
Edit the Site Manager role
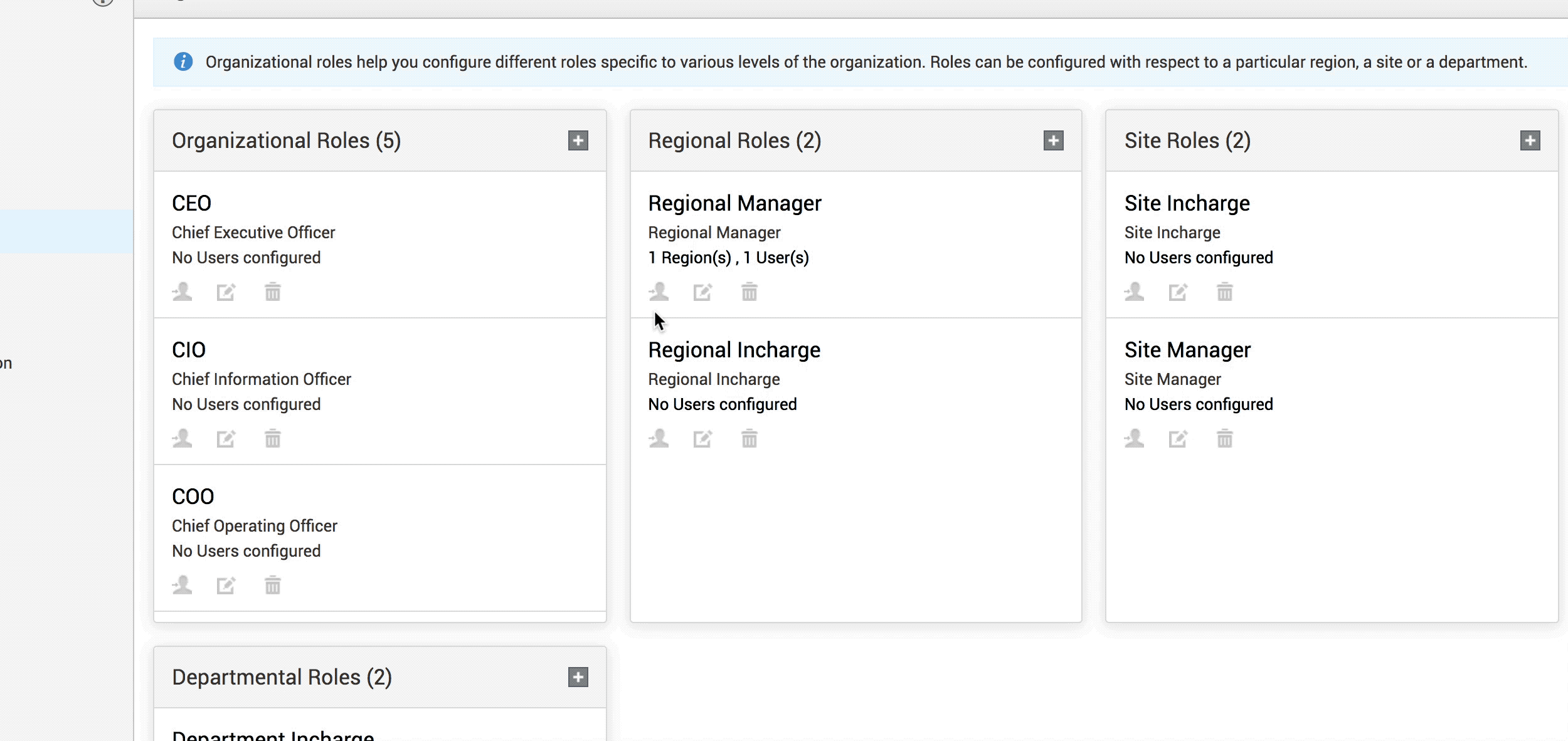pos(1178,439)
